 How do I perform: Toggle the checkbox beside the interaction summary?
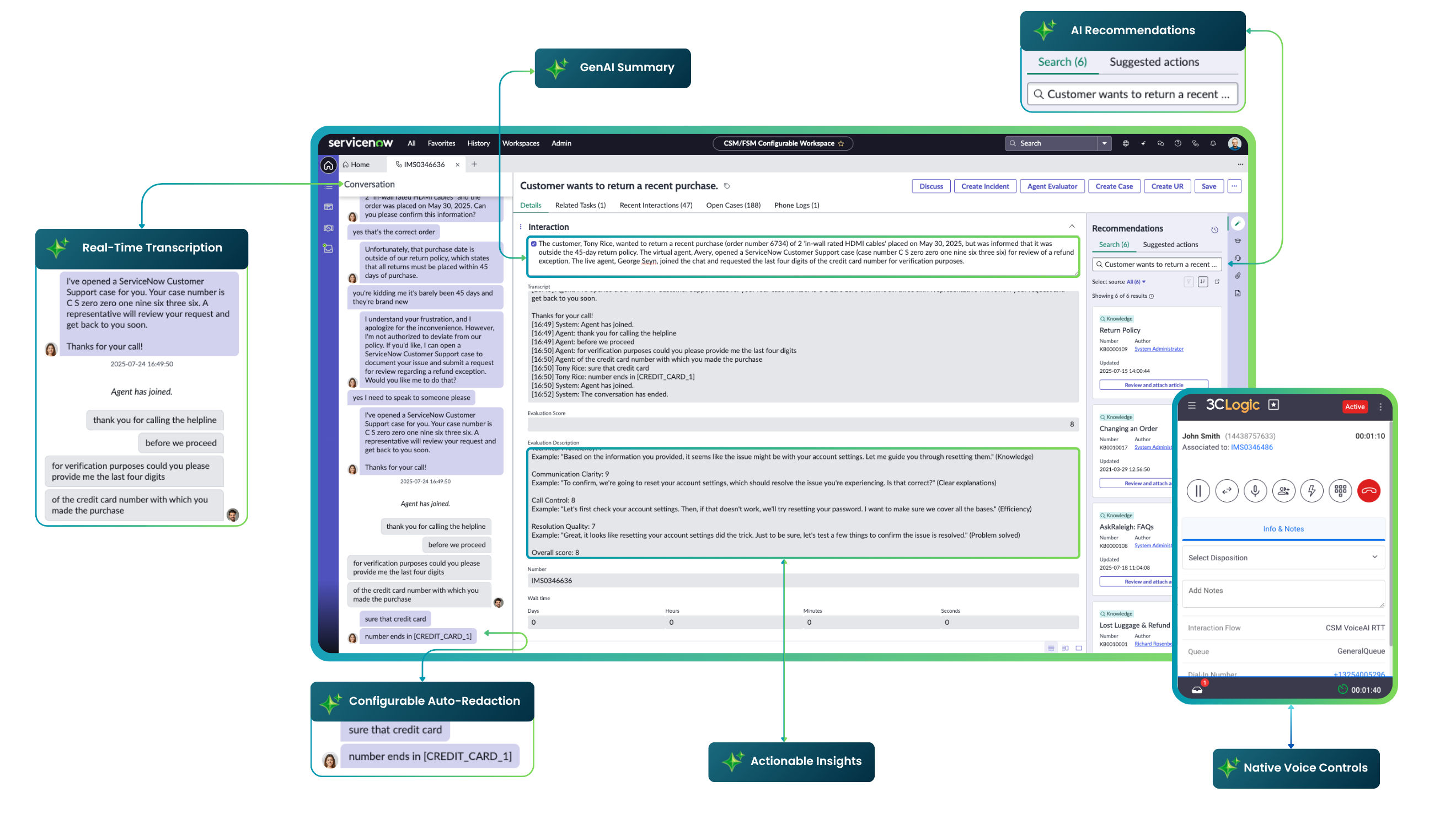pos(533,244)
